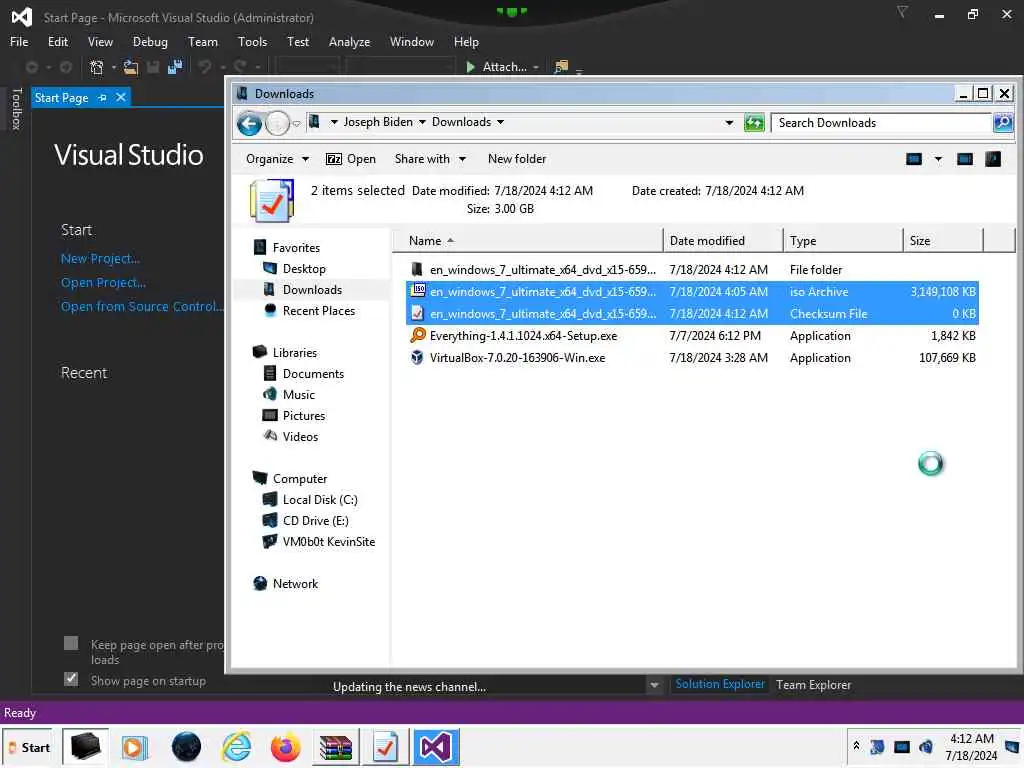The width and height of the screenshot is (1024, 768).
Task: Select Desktop in Favorites
Action: [x=304, y=268]
